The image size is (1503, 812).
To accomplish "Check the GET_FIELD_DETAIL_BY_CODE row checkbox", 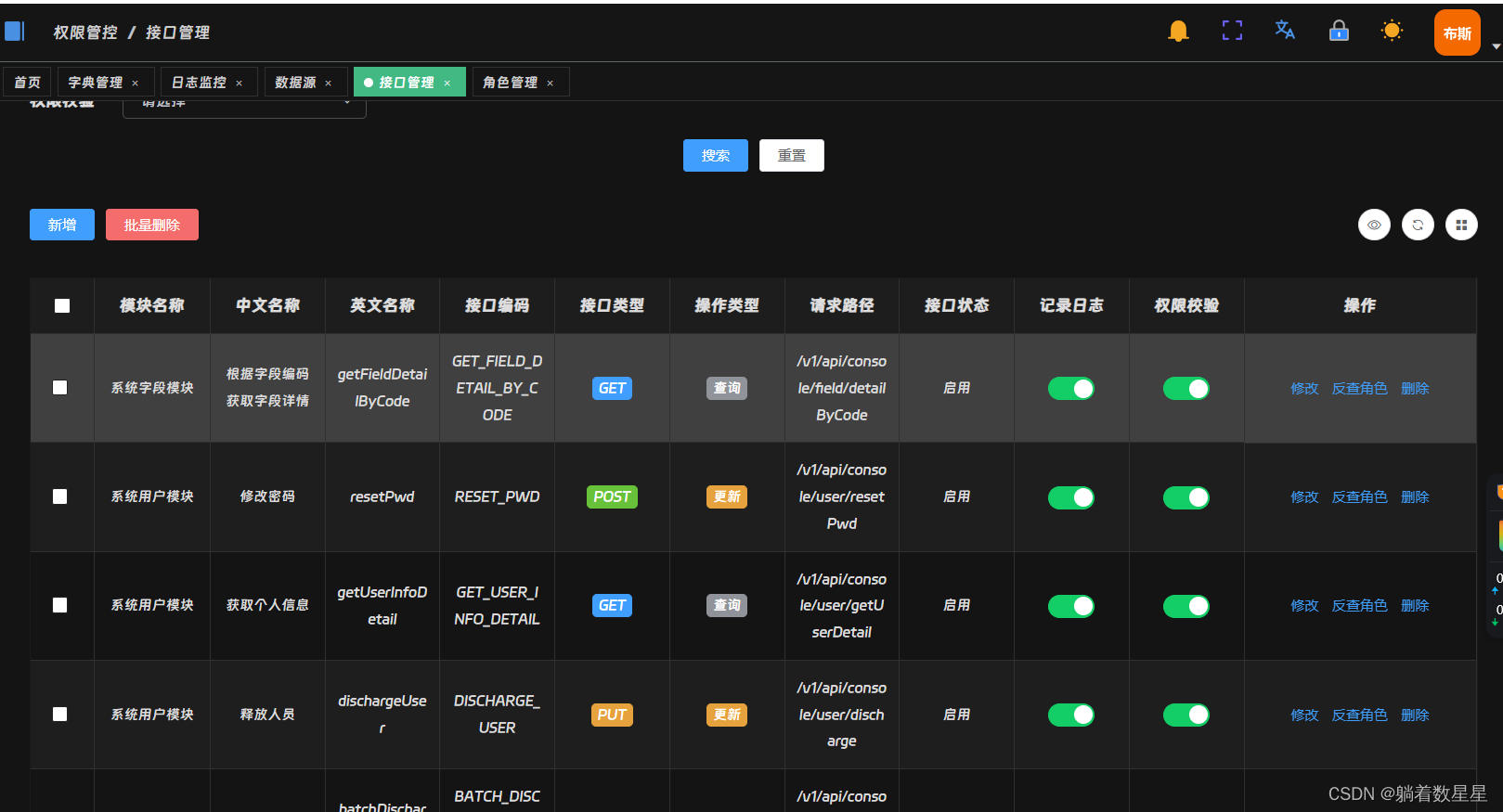I will [60, 387].
